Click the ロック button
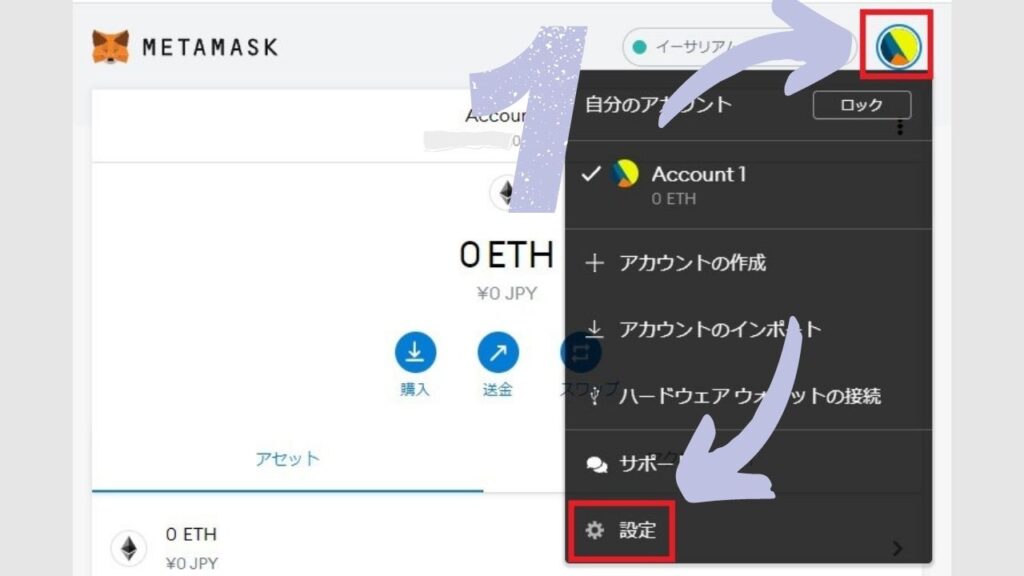This screenshot has width=1024, height=576. (x=862, y=104)
